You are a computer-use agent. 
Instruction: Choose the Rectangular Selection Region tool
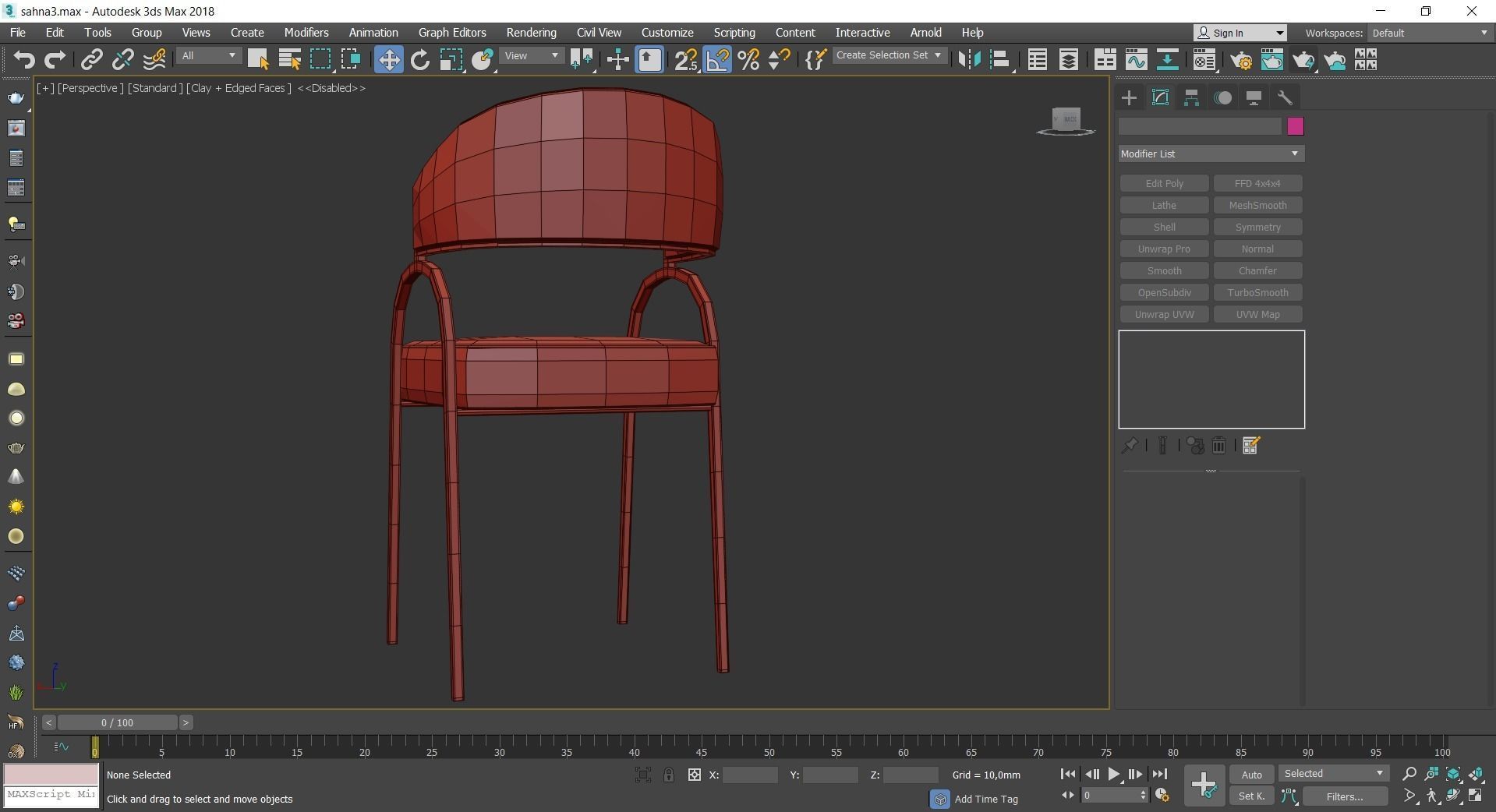coord(320,60)
